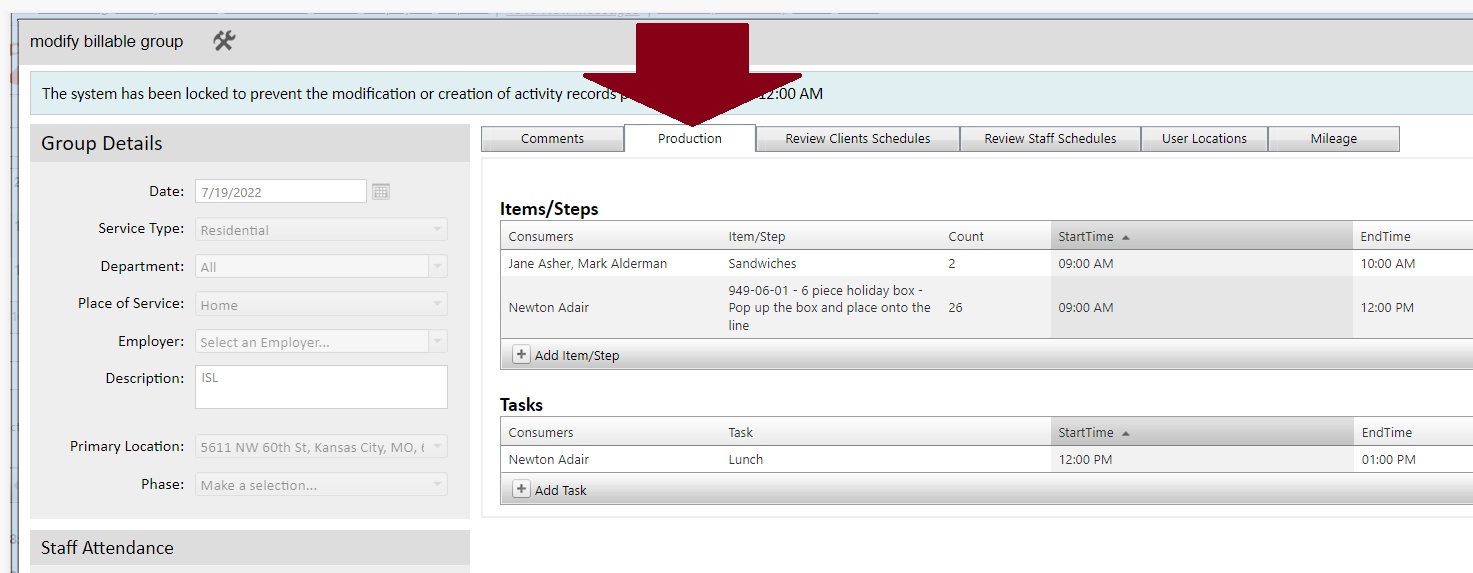Expand the Place of Service dropdown
This screenshot has height=573, width=1473.
[x=437, y=305]
